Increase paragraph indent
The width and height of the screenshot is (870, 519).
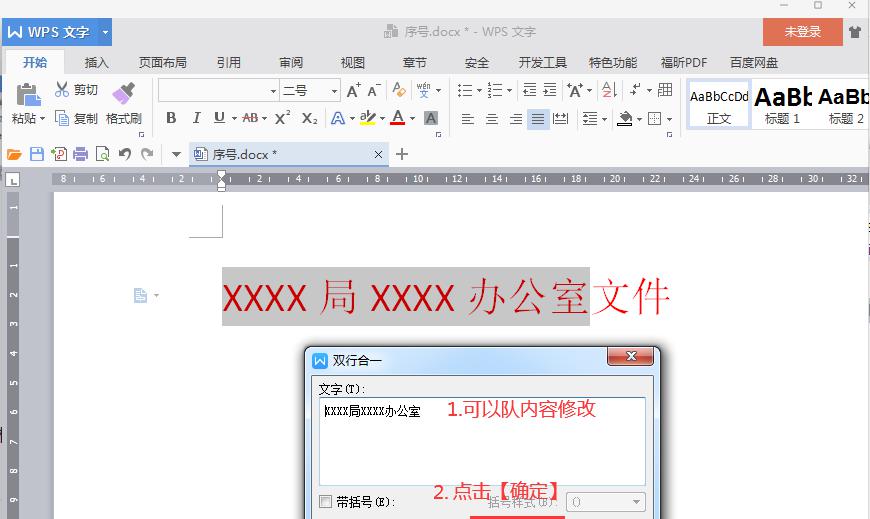(550, 90)
